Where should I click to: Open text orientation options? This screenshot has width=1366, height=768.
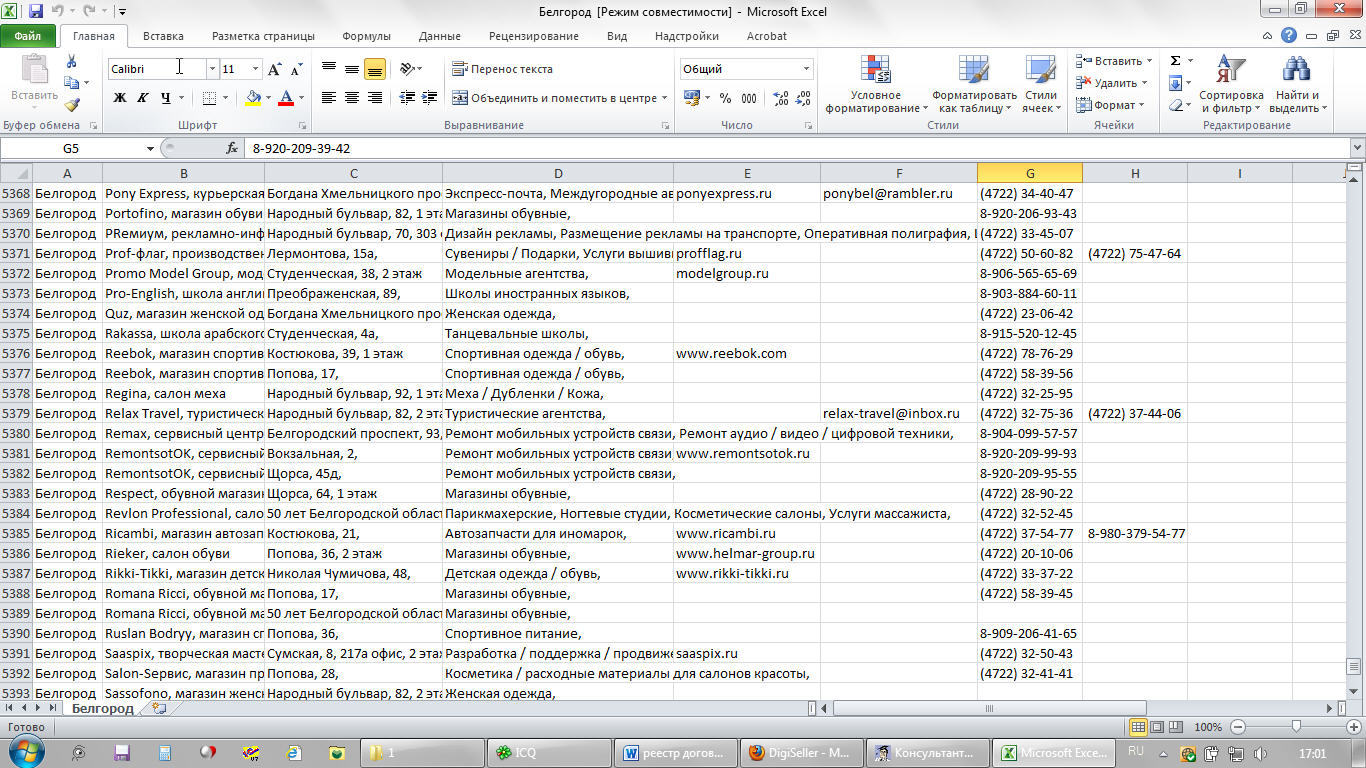[x=410, y=69]
